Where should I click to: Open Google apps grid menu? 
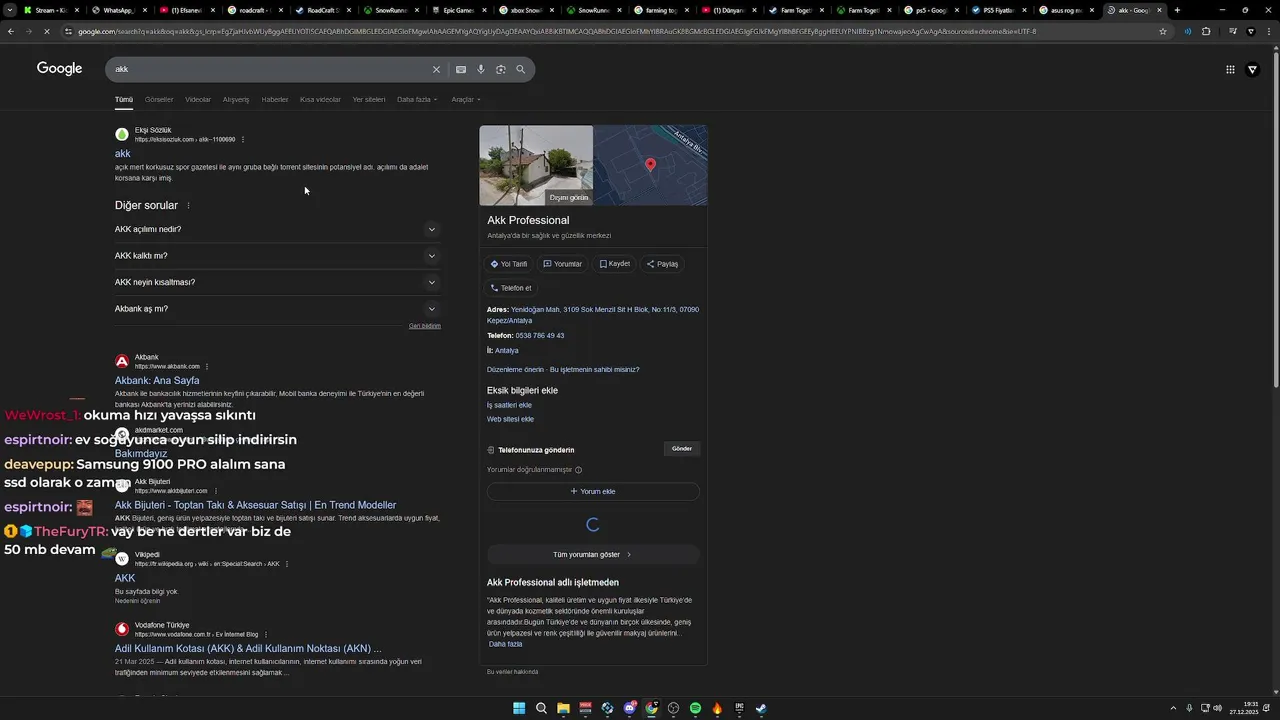[x=1230, y=69]
